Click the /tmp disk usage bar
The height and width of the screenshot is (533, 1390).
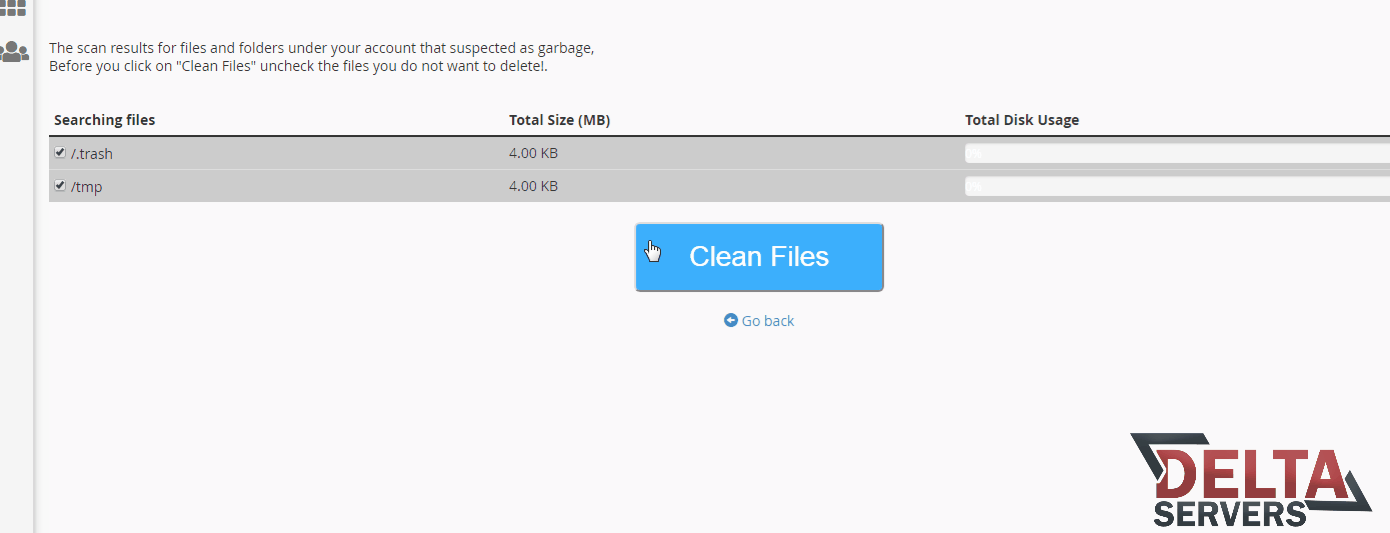click(x=1176, y=186)
